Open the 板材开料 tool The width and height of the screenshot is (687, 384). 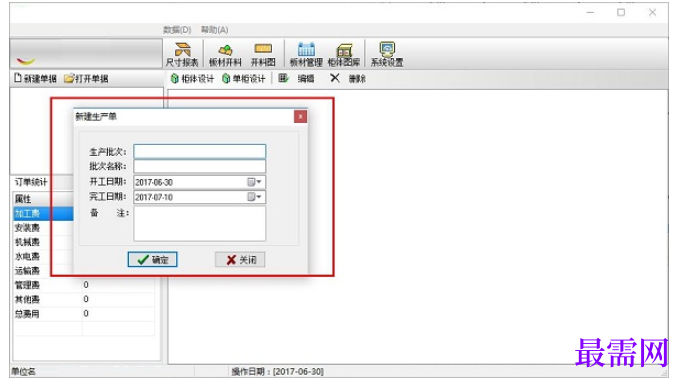(225, 54)
